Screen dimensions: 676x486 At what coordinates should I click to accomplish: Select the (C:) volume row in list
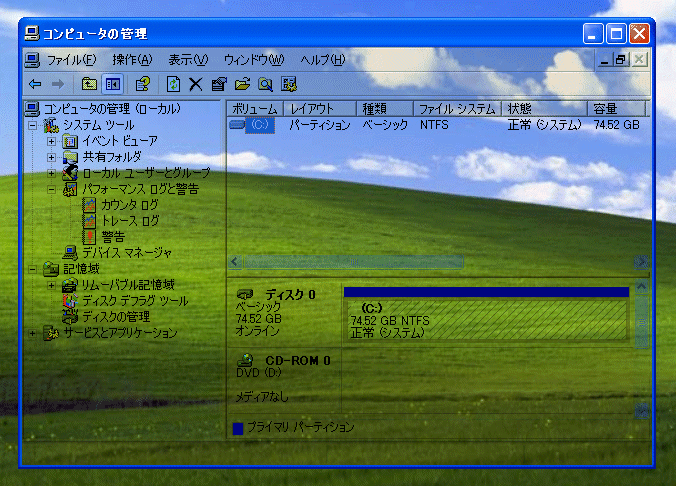tap(436, 125)
